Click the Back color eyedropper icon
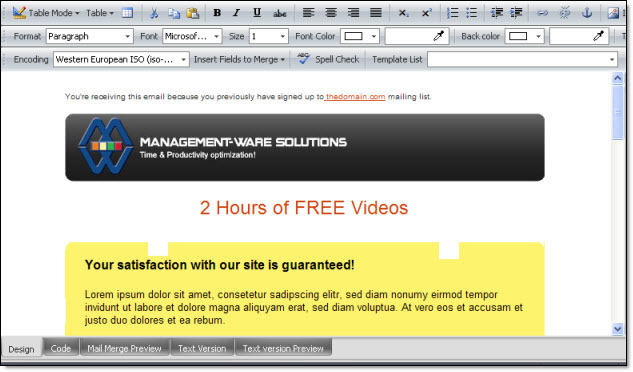The height and width of the screenshot is (372, 633). click(x=598, y=36)
